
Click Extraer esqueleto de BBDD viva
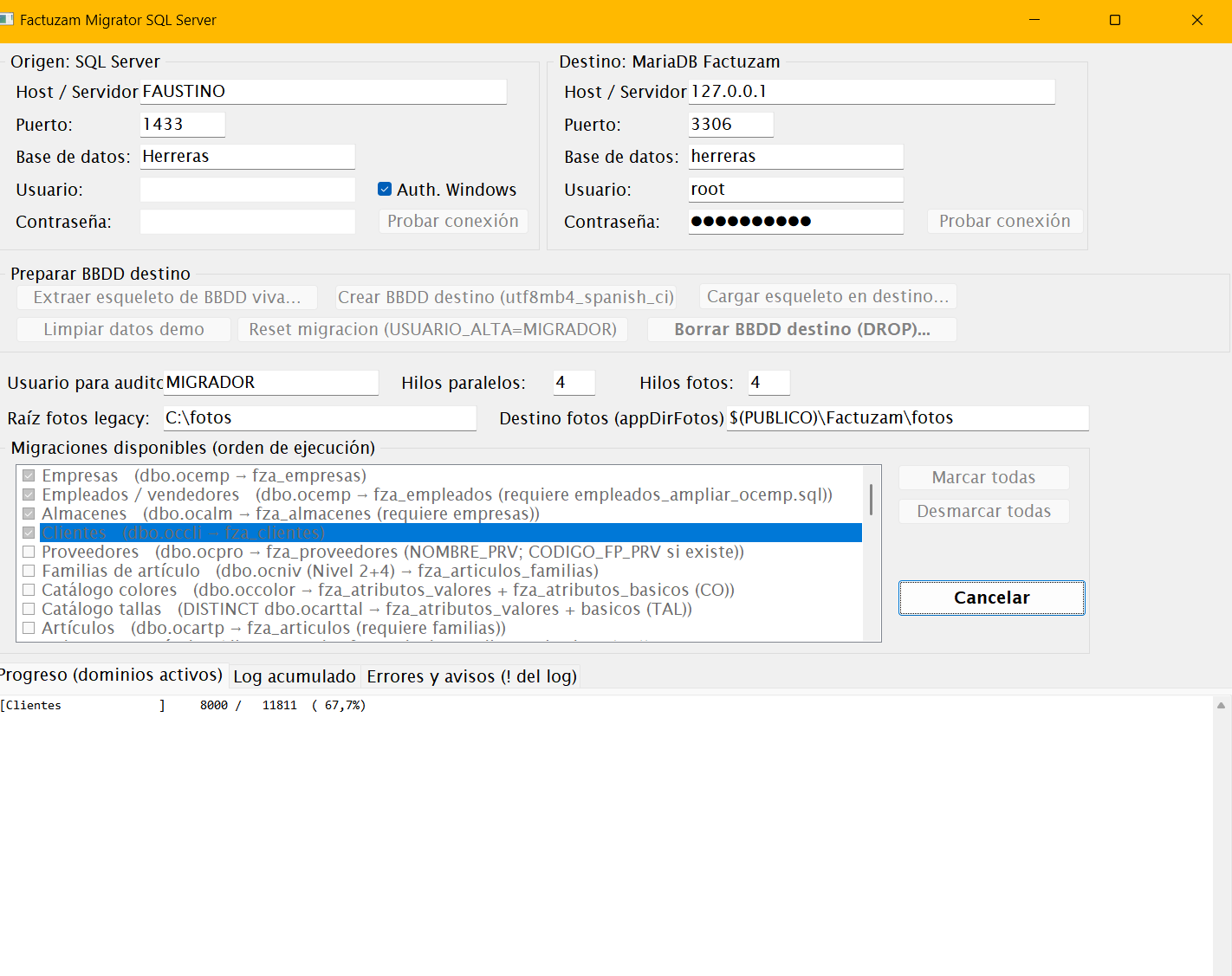167,297
